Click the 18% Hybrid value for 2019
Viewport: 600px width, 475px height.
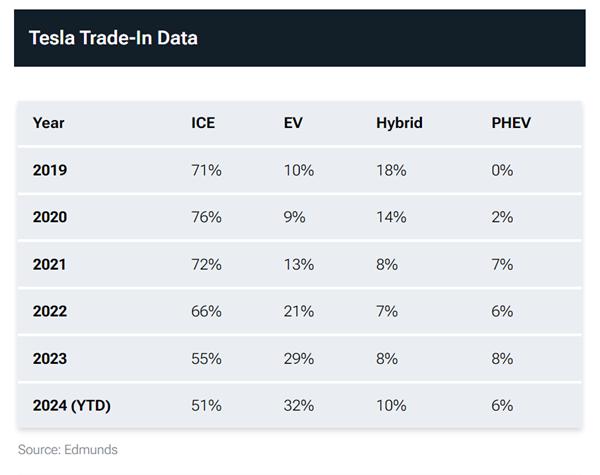[x=391, y=170]
